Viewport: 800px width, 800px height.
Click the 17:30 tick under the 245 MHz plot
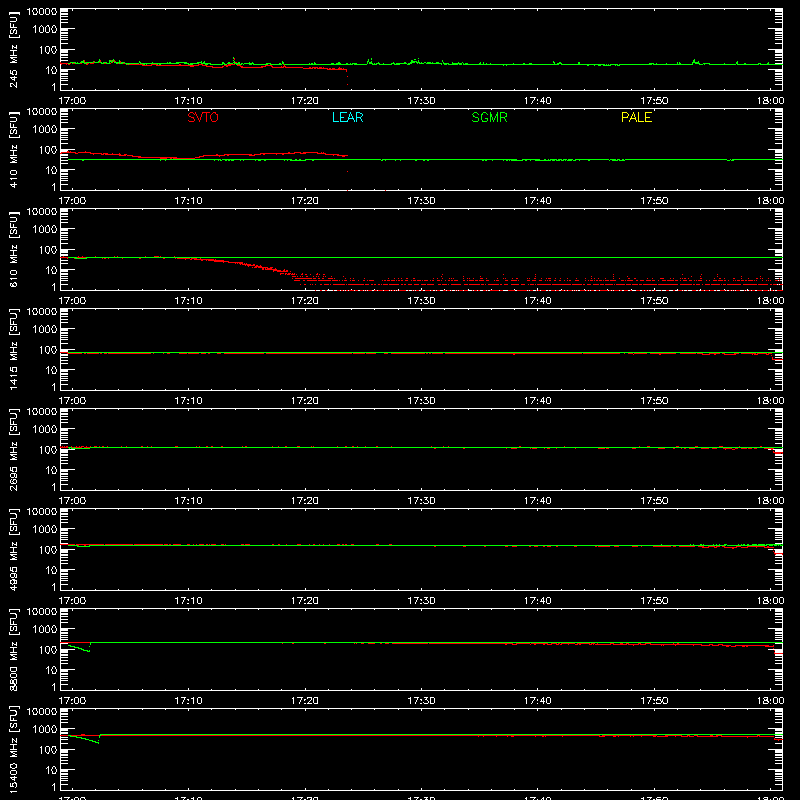(421, 101)
